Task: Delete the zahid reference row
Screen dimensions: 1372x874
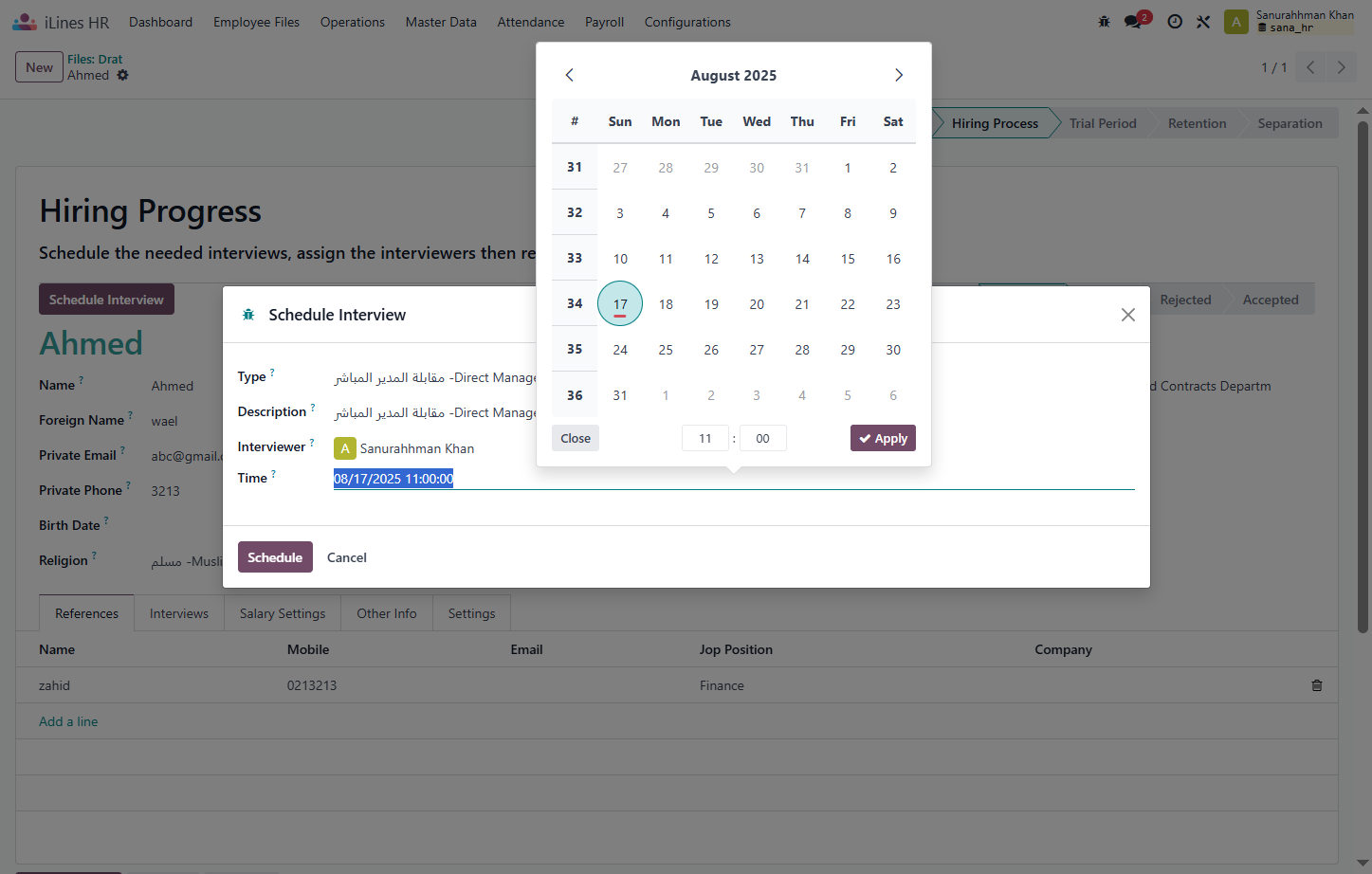Action: tap(1317, 685)
